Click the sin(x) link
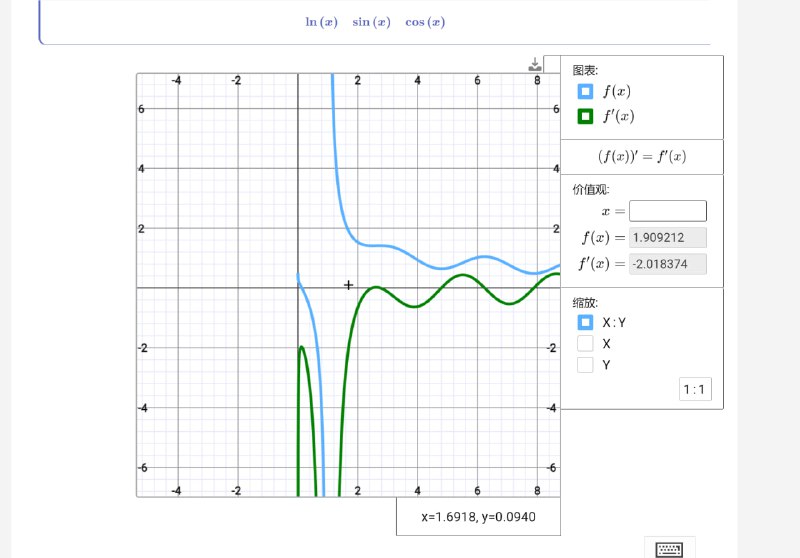 click(371, 22)
